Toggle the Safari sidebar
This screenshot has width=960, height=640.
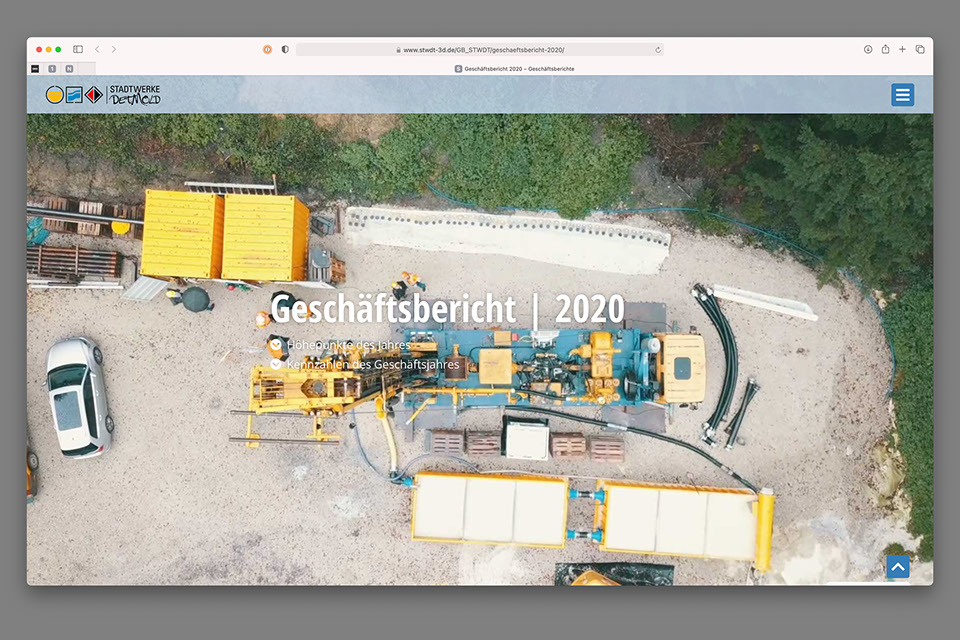tap(78, 49)
